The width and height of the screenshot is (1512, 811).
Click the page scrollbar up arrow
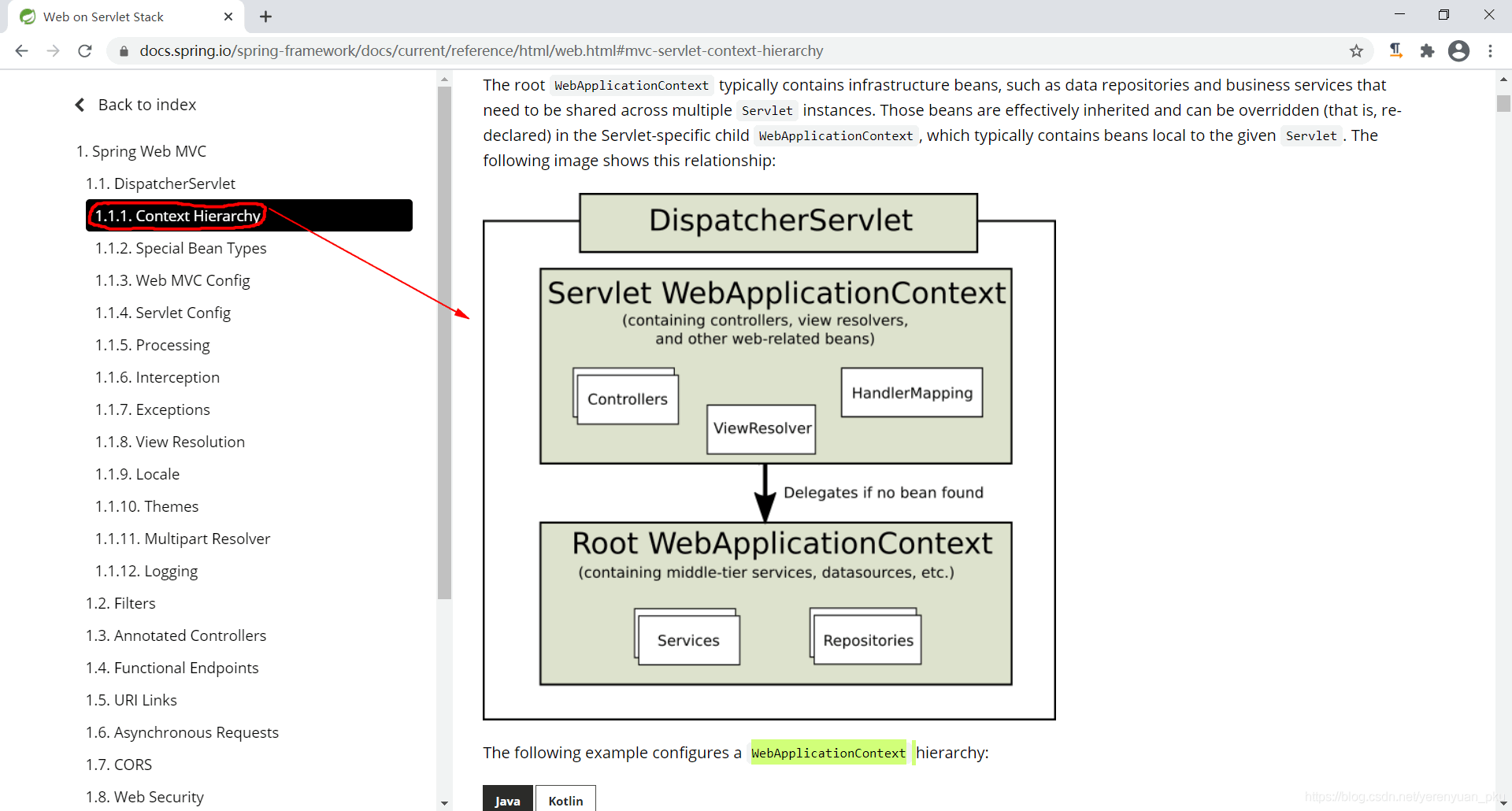click(x=1503, y=79)
